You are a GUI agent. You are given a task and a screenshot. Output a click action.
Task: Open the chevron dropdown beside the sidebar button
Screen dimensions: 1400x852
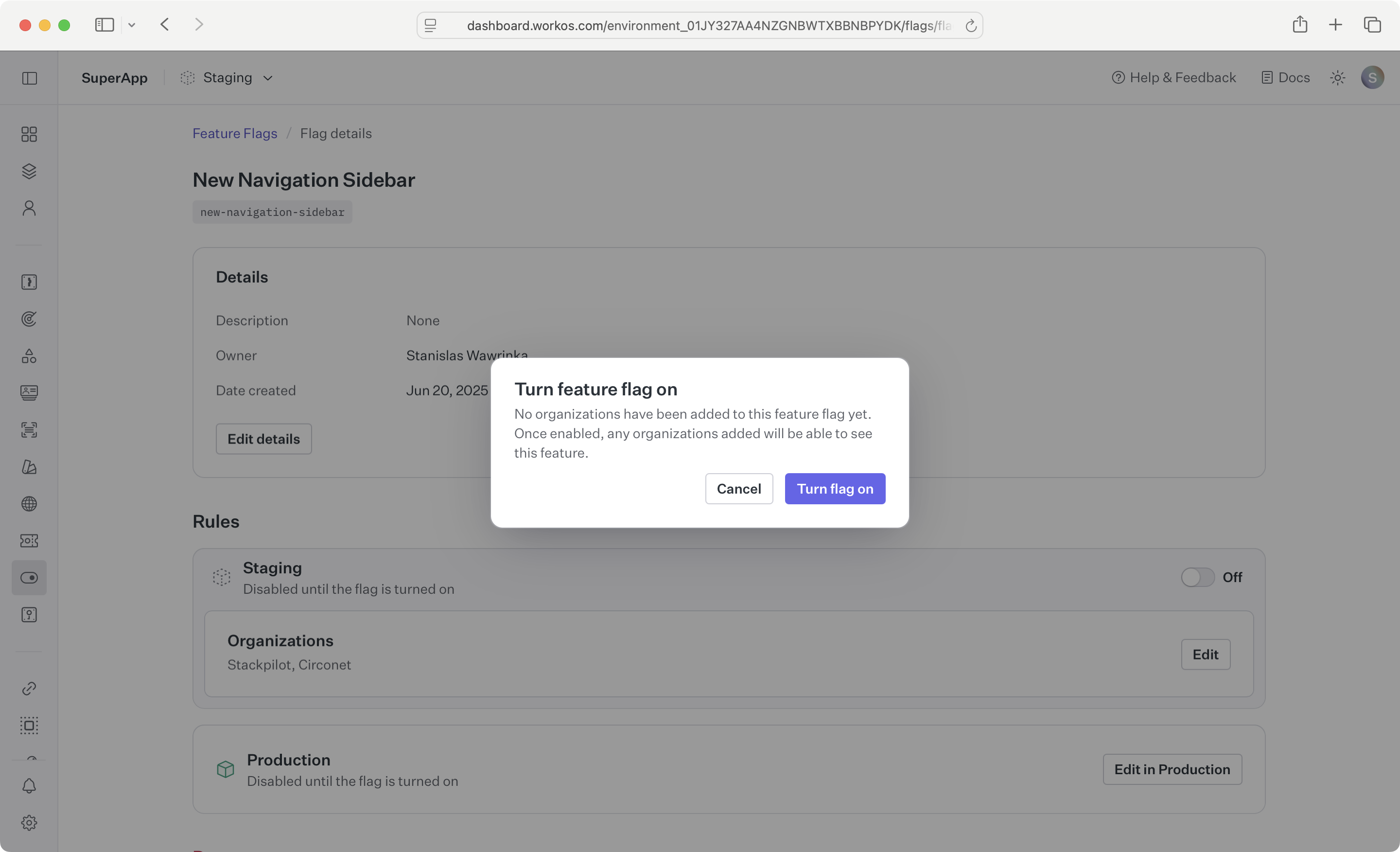pyautogui.click(x=132, y=24)
